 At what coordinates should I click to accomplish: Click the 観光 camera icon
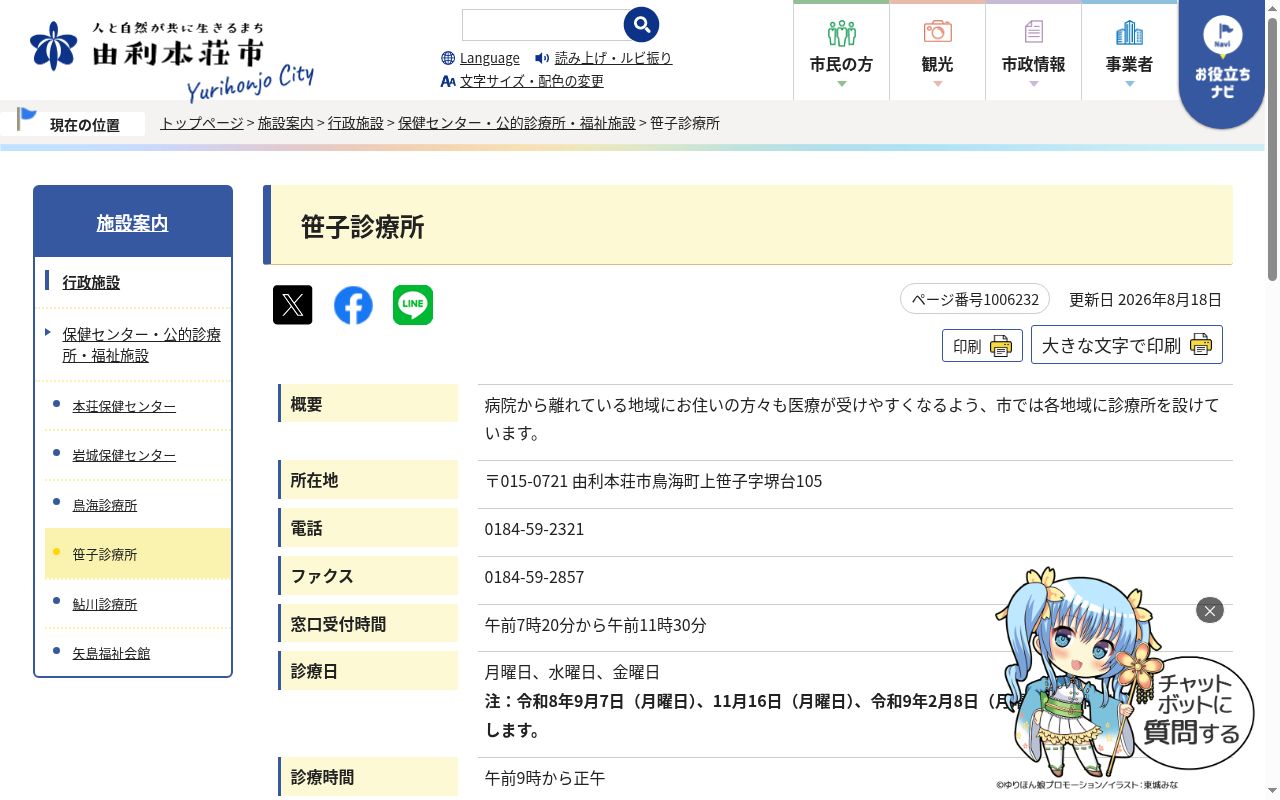[x=937, y=32]
